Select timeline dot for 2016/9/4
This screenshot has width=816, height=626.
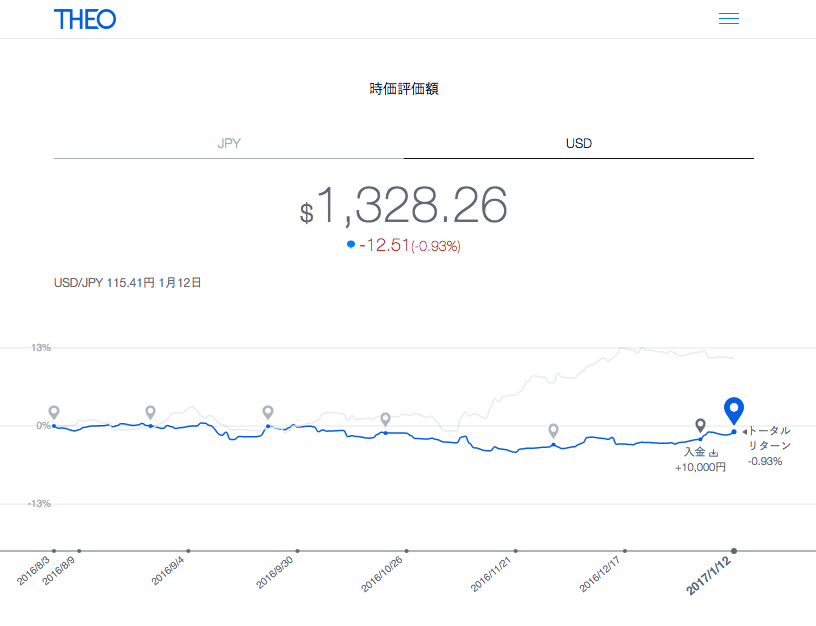(x=188, y=551)
